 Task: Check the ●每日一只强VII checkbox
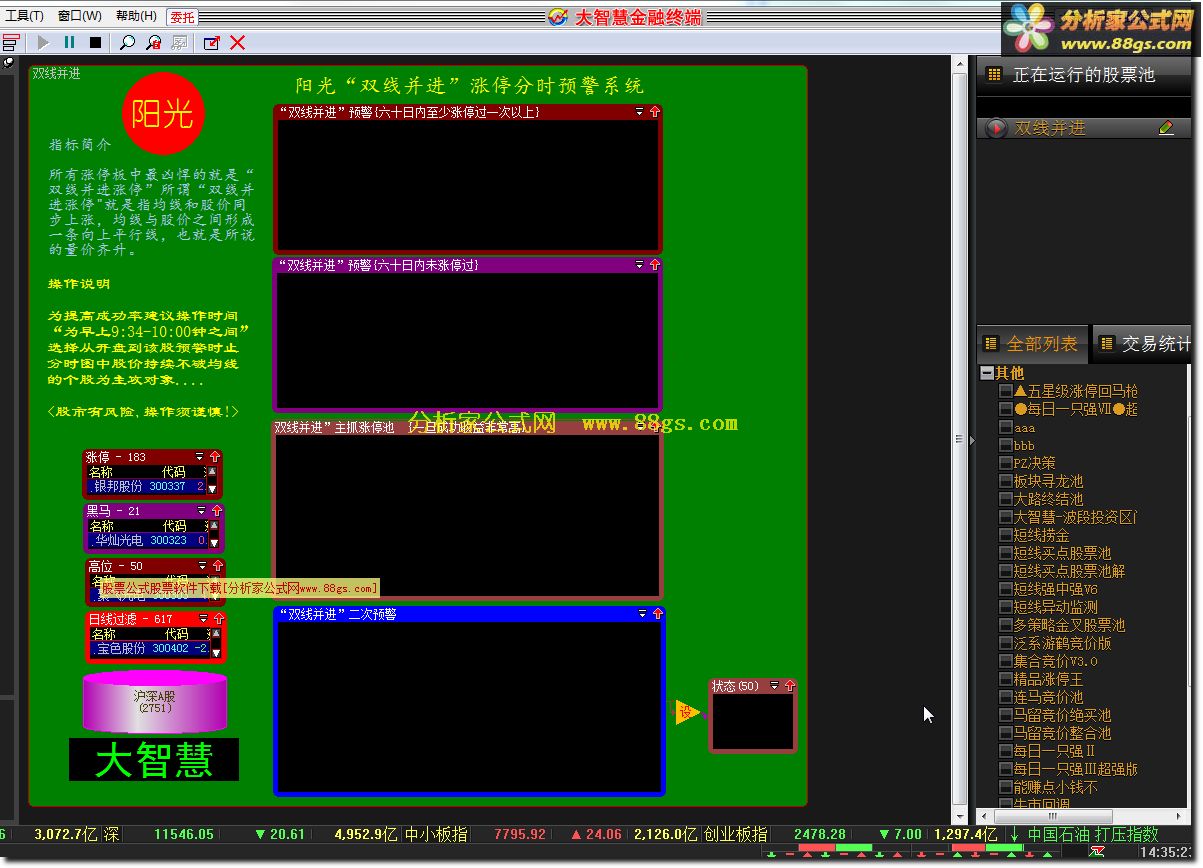(x=1006, y=409)
